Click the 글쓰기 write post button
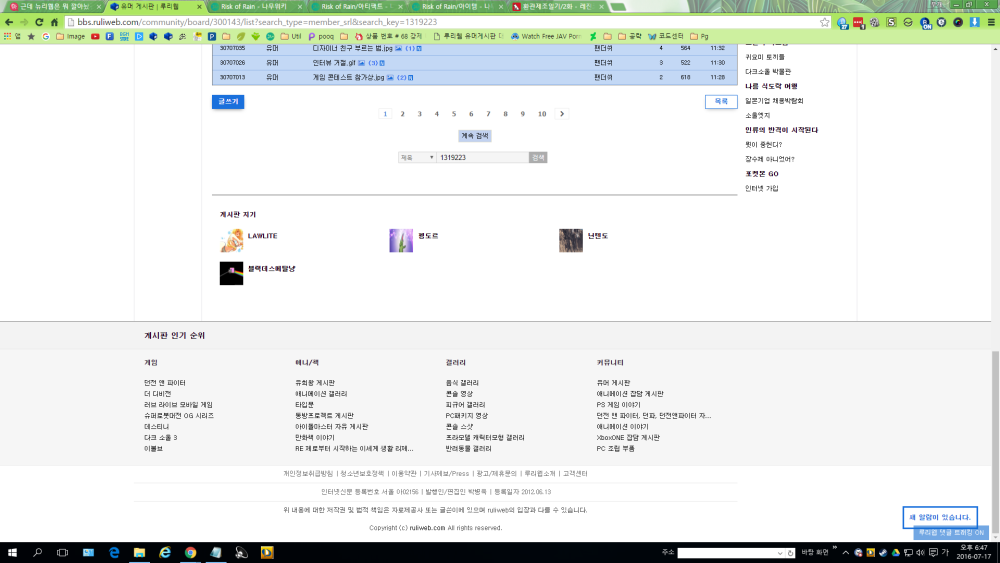Image resolution: width=1000 pixels, height=563 pixels. coord(228,101)
